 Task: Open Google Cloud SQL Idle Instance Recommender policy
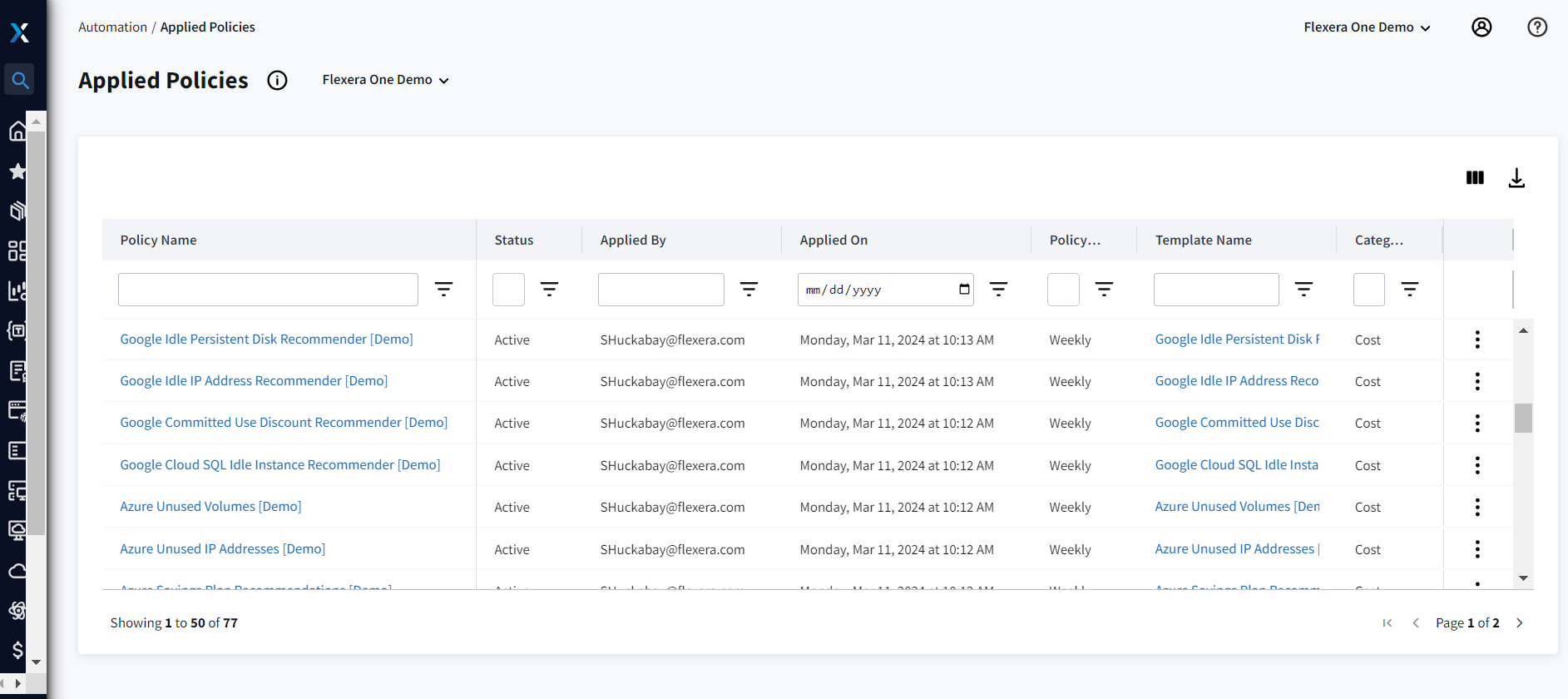279,465
